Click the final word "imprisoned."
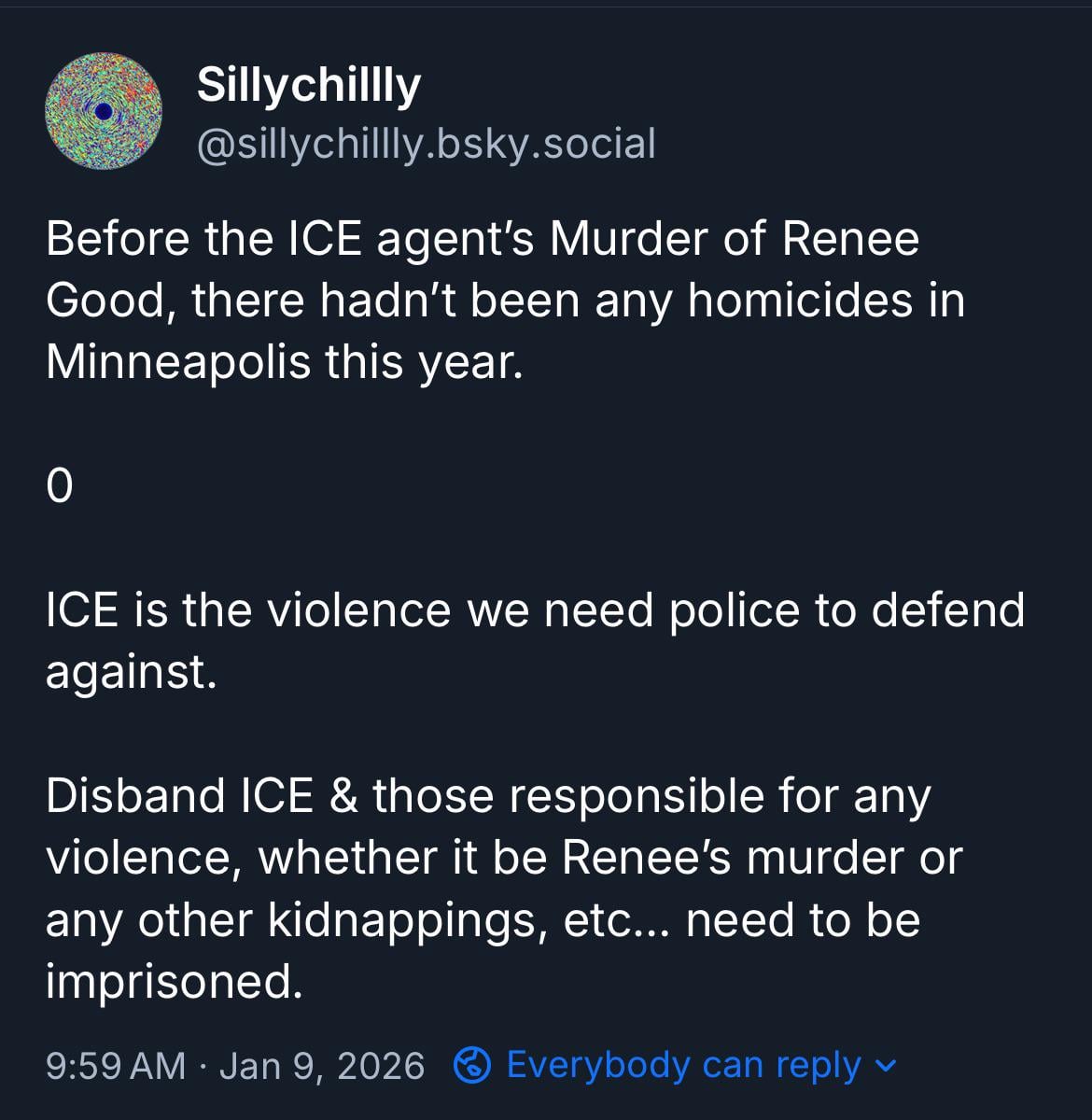 175,981
